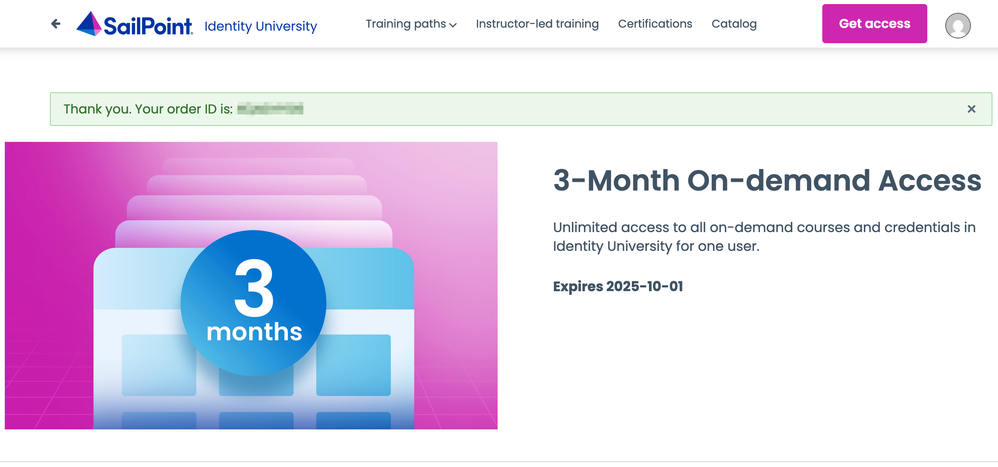Click the "Thank you" confirmation text

(x=147, y=109)
